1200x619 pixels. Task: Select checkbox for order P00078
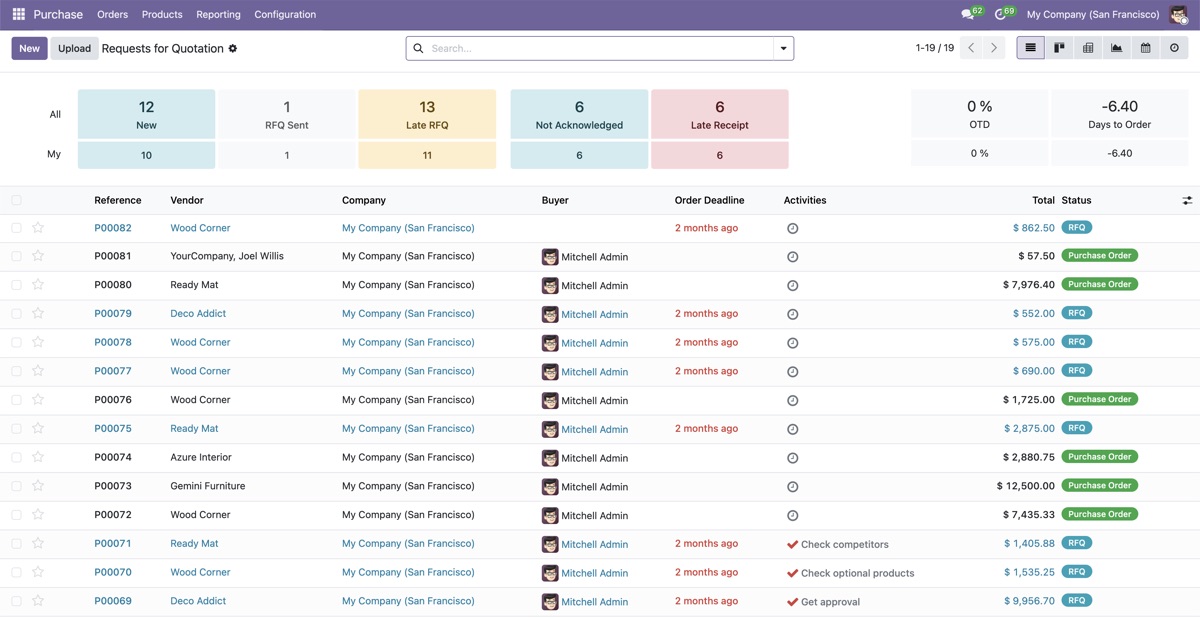(16, 343)
